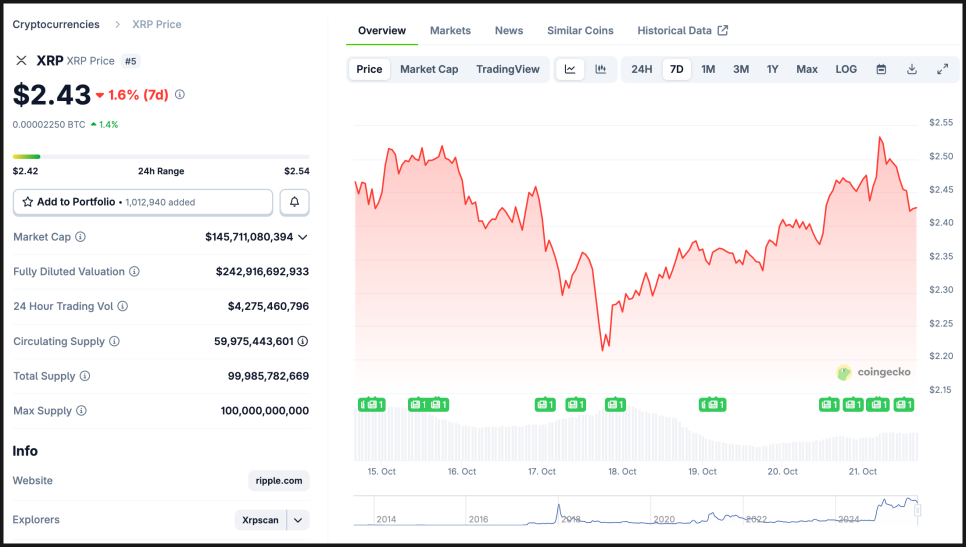Viewport: 966px width, 547px height.
Task: Toggle LOG scale on the chart
Action: 846,69
